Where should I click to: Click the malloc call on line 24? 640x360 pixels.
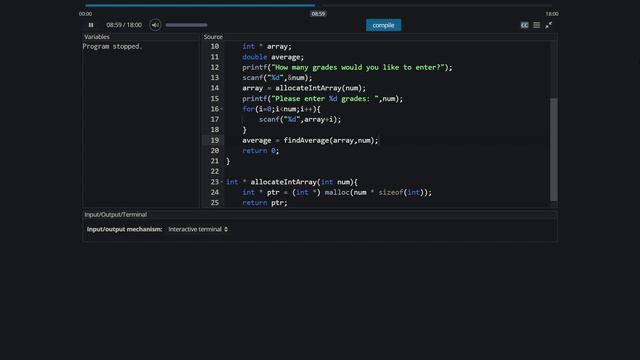coord(378,192)
